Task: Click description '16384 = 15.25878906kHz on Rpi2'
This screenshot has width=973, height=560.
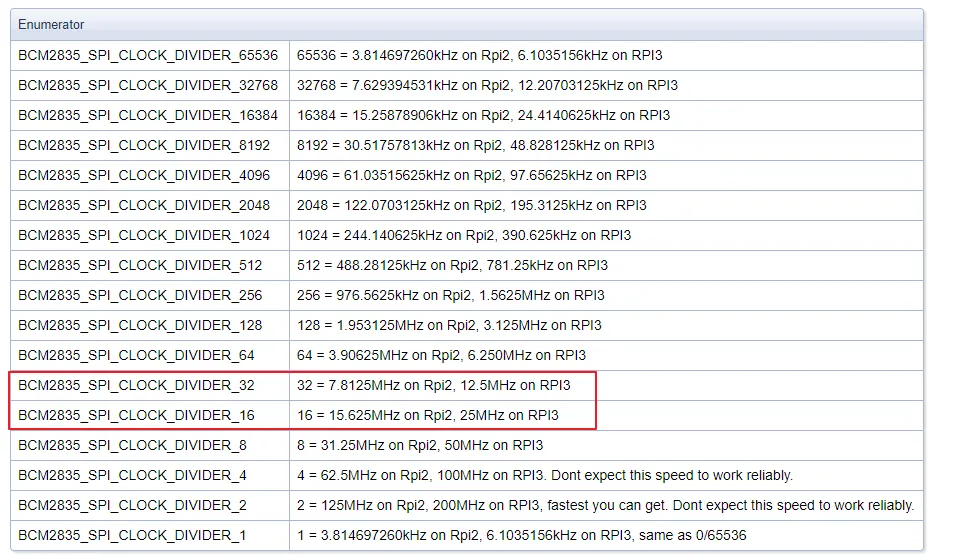Action: pos(483,115)
